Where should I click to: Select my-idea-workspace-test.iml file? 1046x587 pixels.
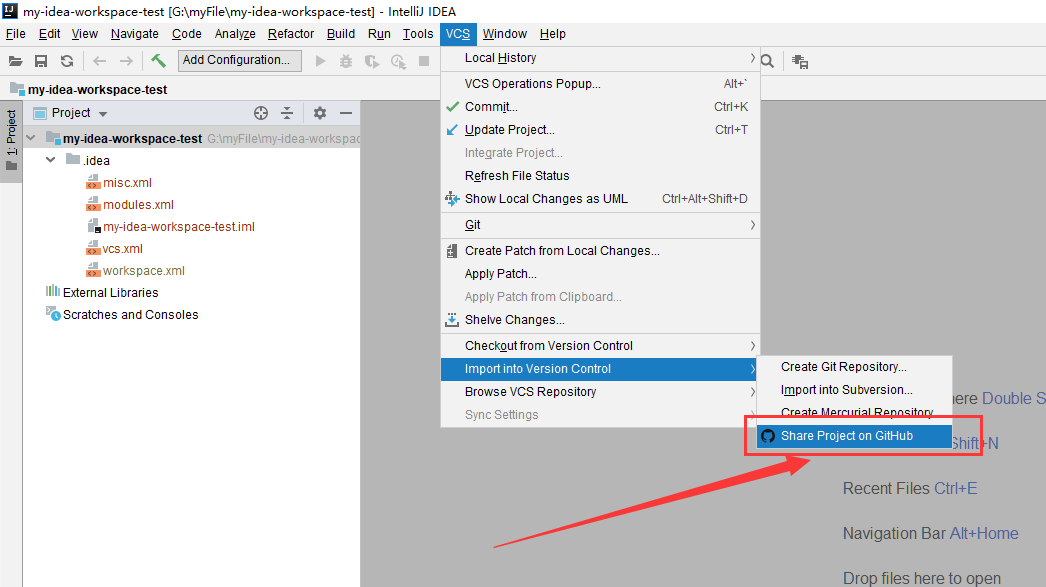point(178,226)
